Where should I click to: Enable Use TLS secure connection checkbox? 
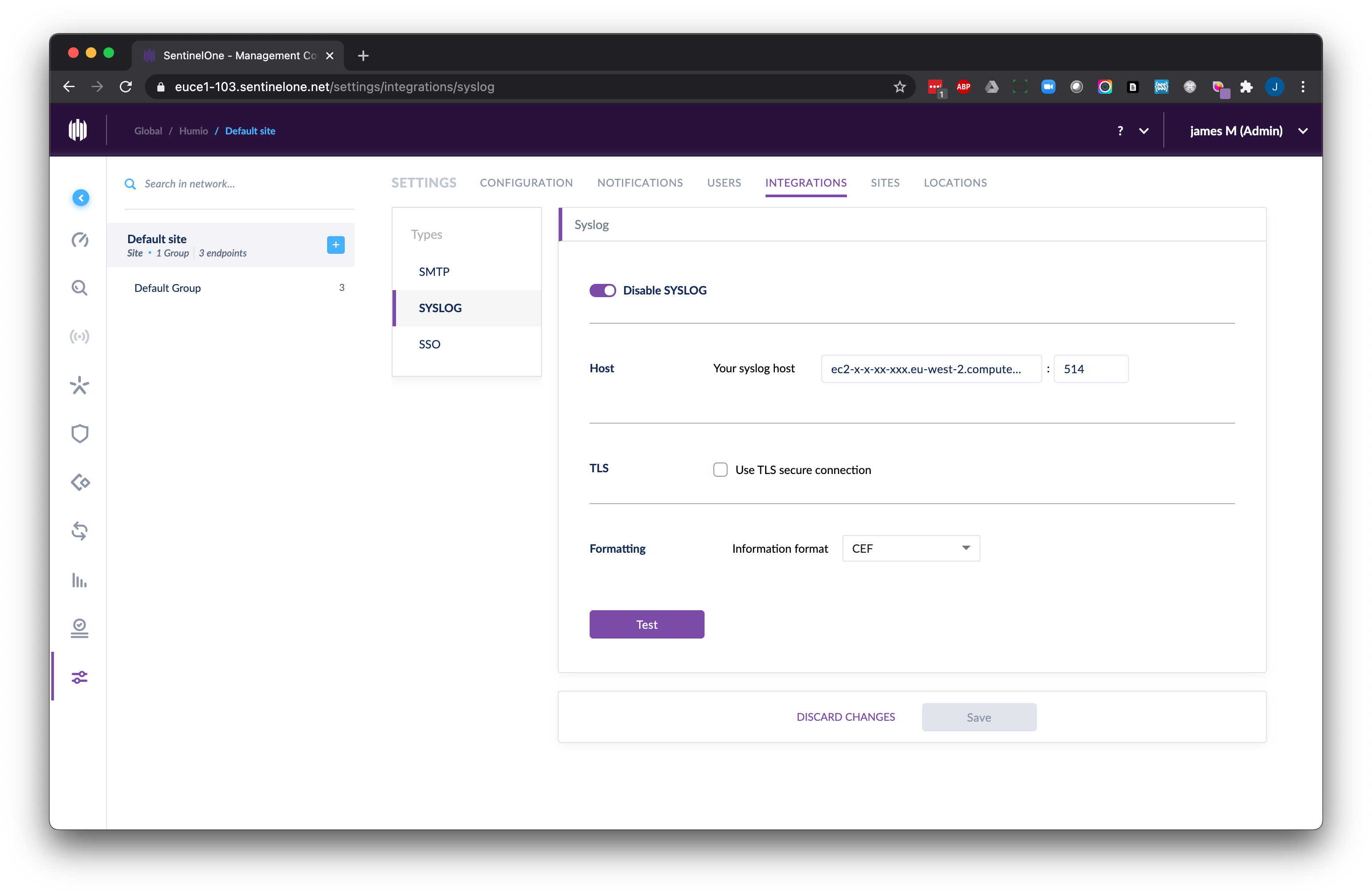pyautogui.click(x=720, y=470)
